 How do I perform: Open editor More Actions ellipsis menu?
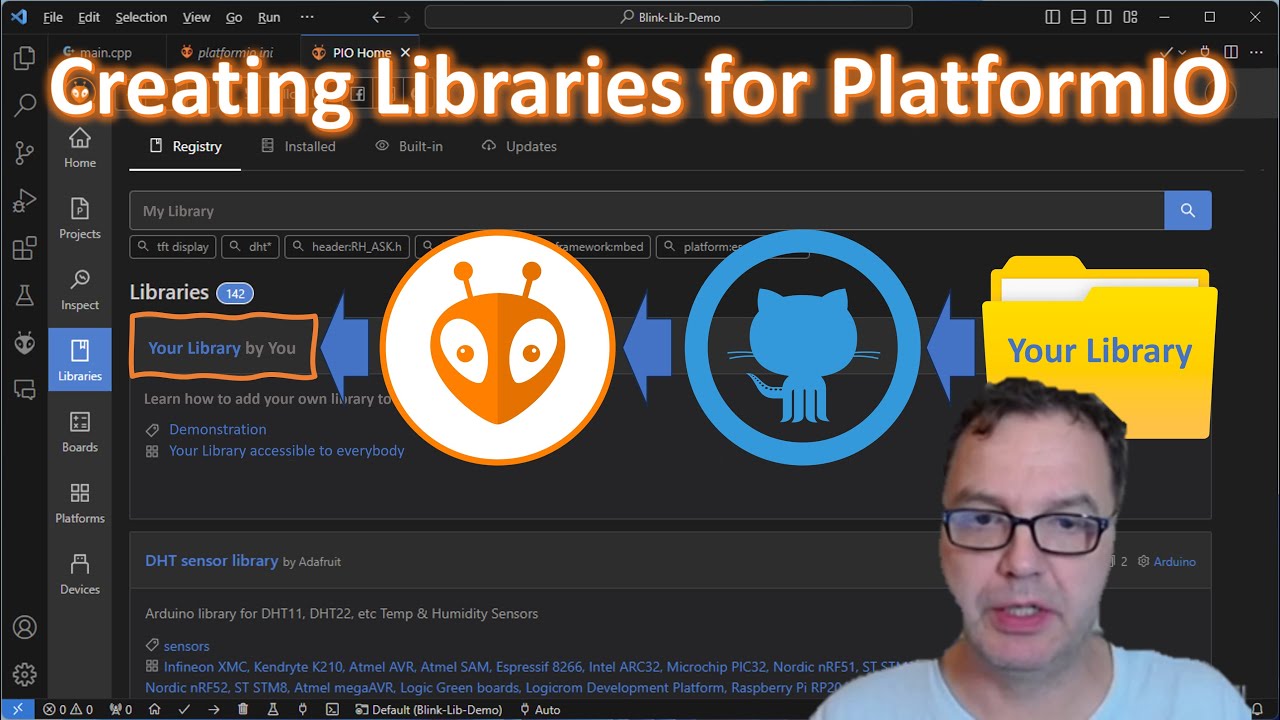tap(1257, 52)
